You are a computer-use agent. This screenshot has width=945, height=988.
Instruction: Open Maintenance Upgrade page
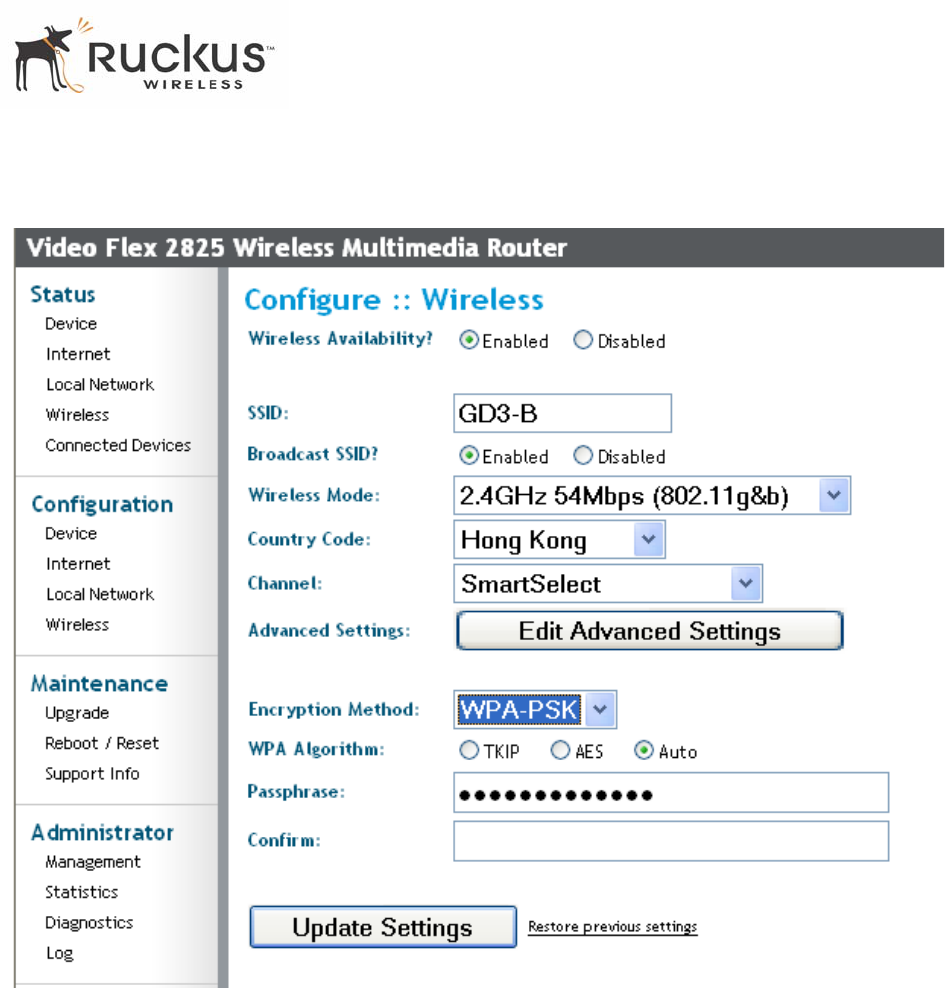(x=77, y=713)
